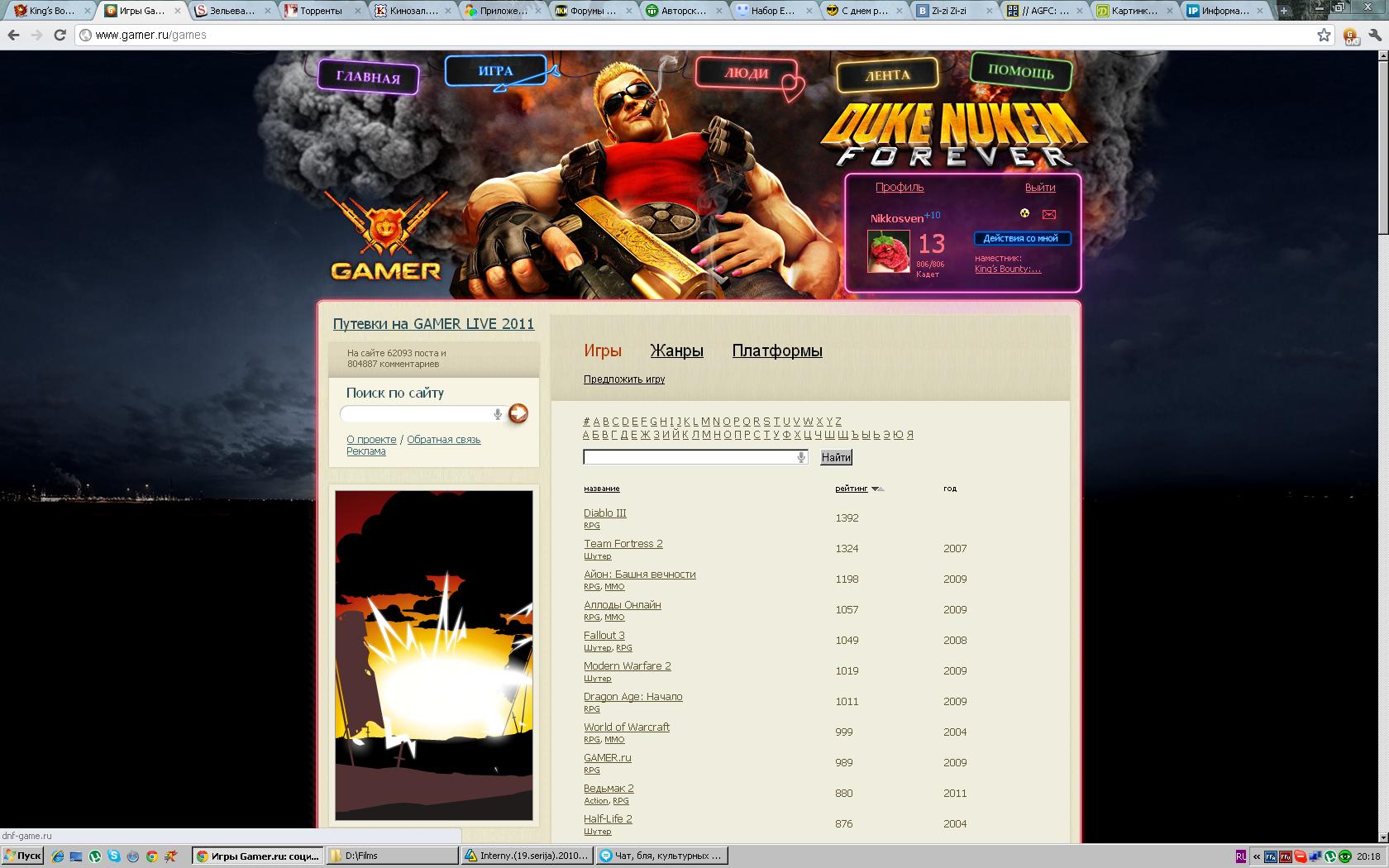Image resolution: width=1389 pixels, height=868 pixels.
Task: Open Internet Explorer from quick launch
Action: click(x=57, y=856)
